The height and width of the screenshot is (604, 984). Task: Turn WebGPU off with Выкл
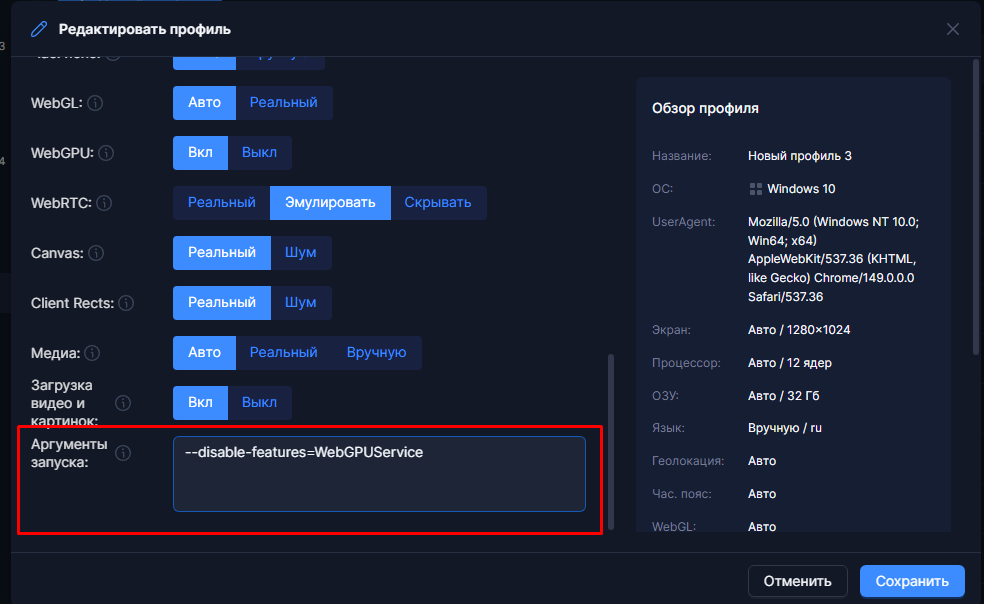259,153
